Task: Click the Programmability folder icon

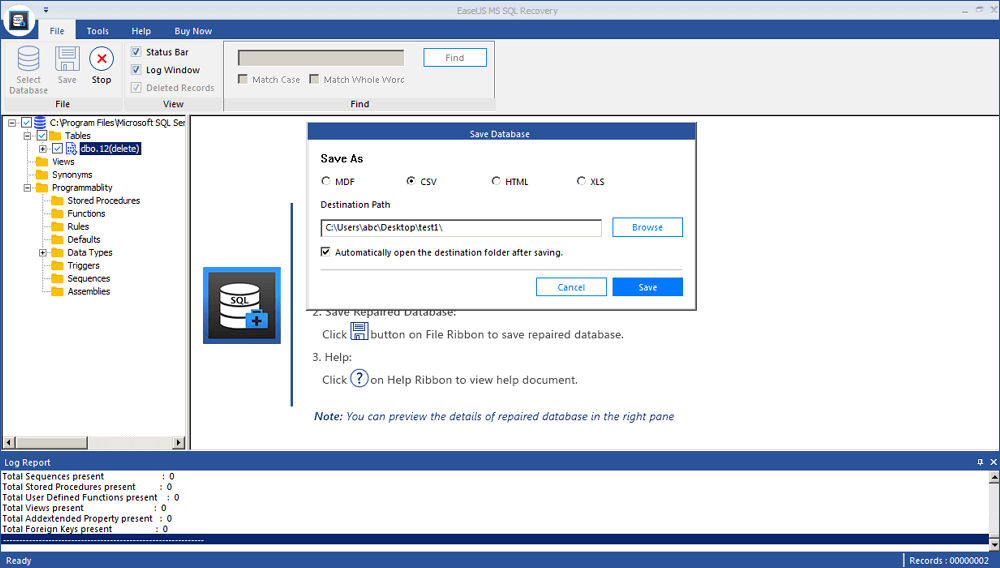Action: (x=42, y=187)
